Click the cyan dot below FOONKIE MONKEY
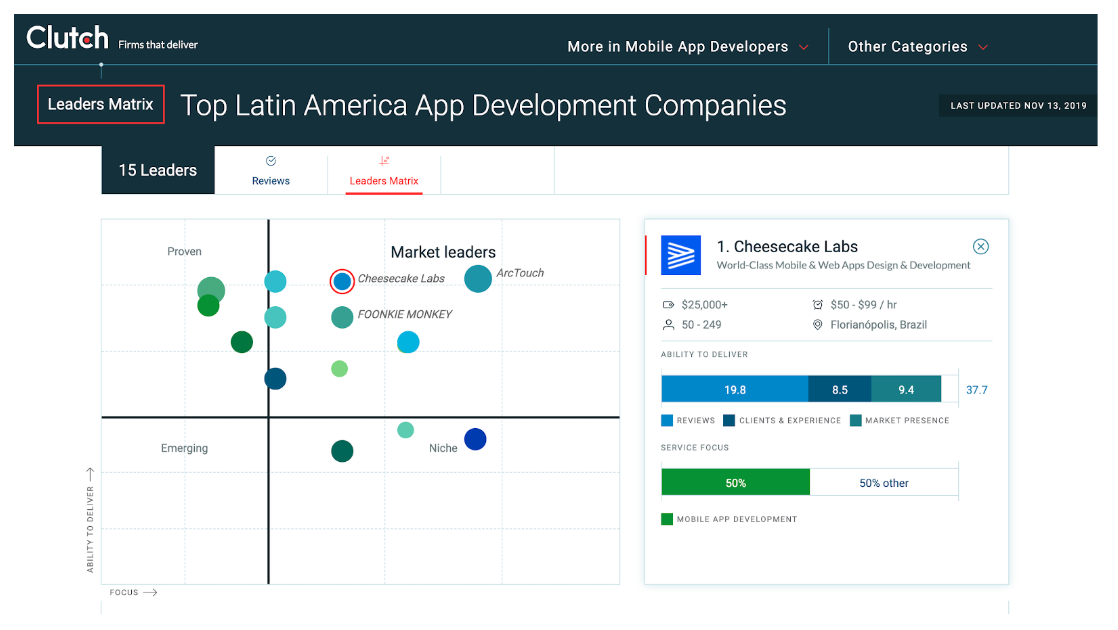This screenshot has height=630, width=1118. (408, 343)
